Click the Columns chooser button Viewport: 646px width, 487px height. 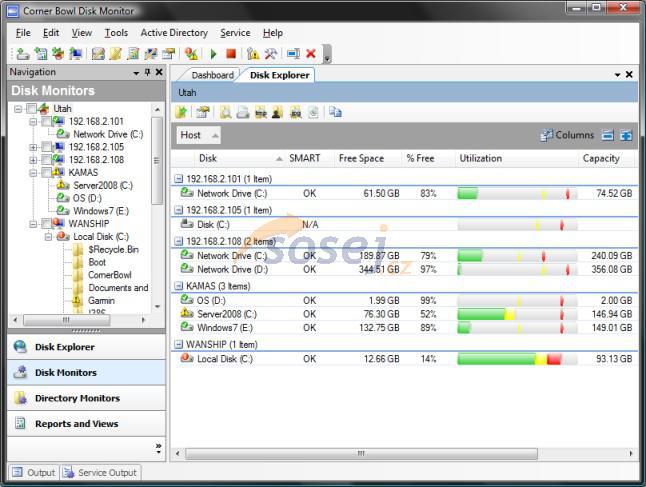567,135
